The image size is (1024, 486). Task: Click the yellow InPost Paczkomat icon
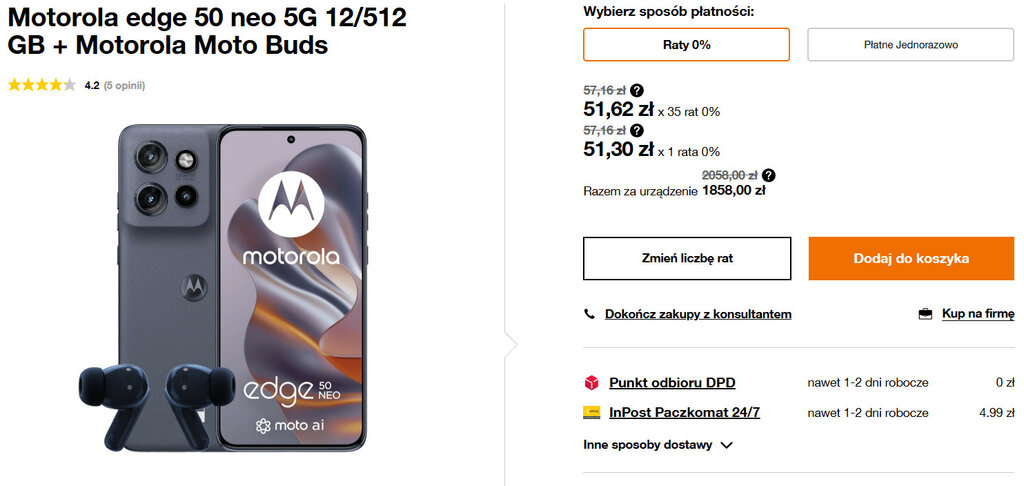click(591, 412)
